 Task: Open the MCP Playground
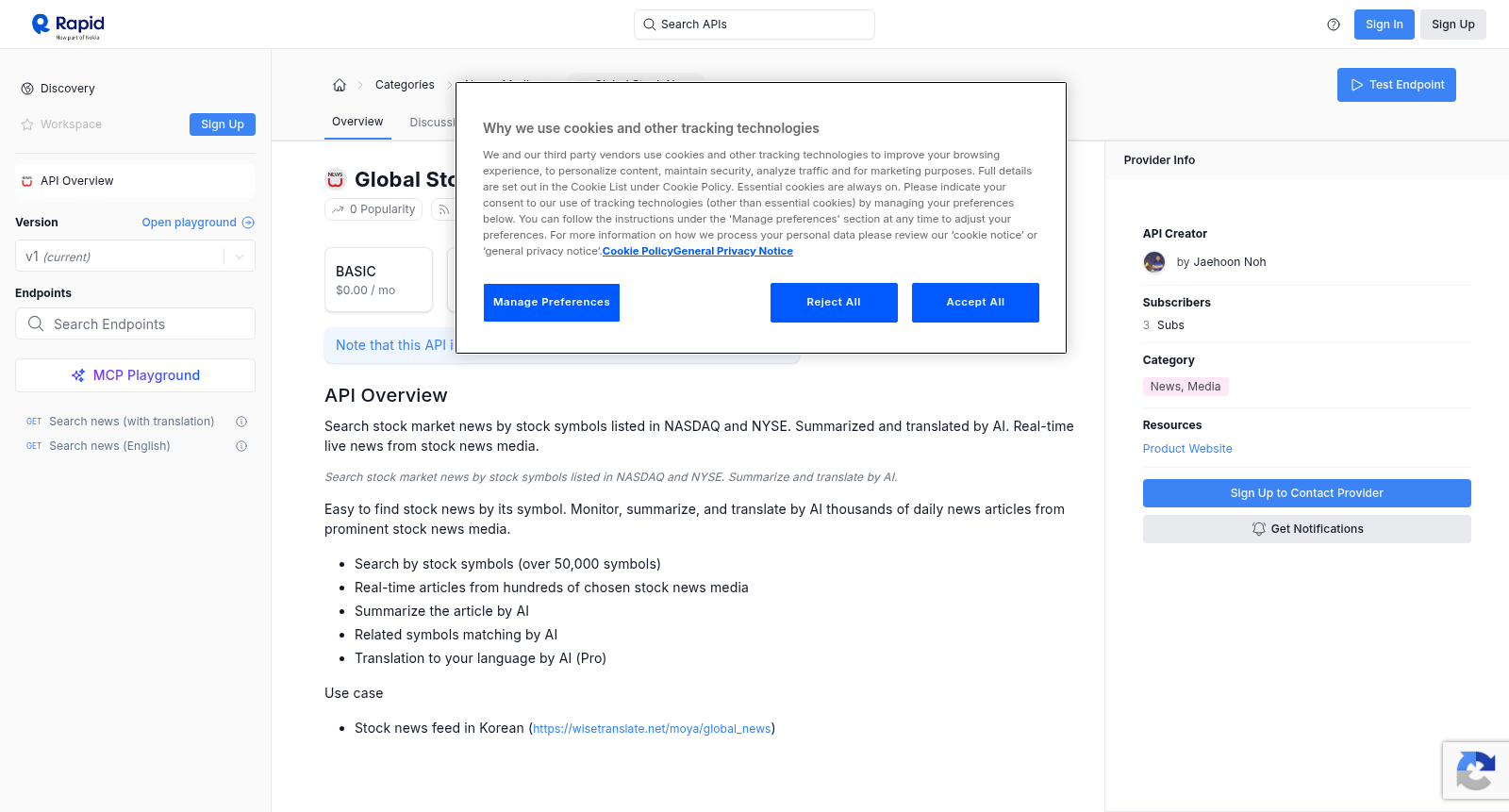point(135,375)
